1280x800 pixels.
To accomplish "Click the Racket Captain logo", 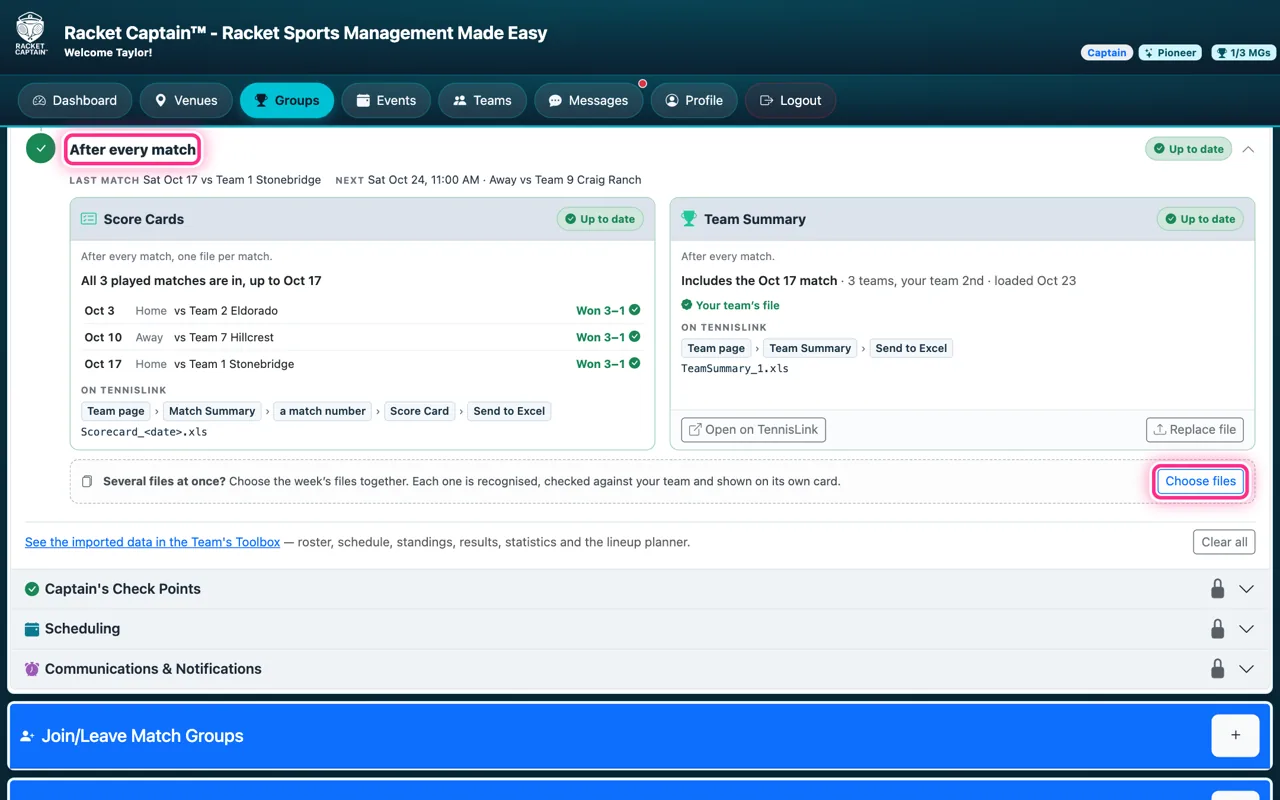I will 31,34.
